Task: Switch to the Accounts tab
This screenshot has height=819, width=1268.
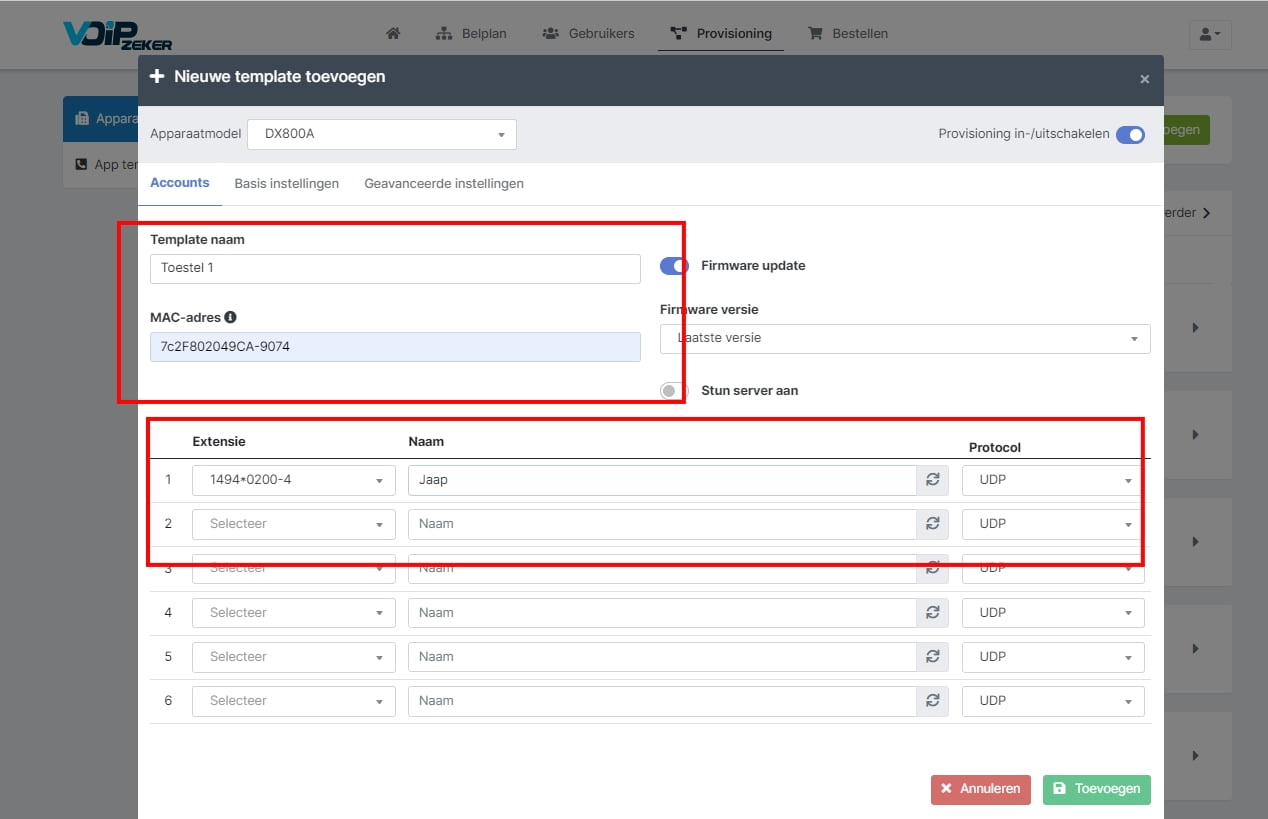Action: (x=180, y=183)
